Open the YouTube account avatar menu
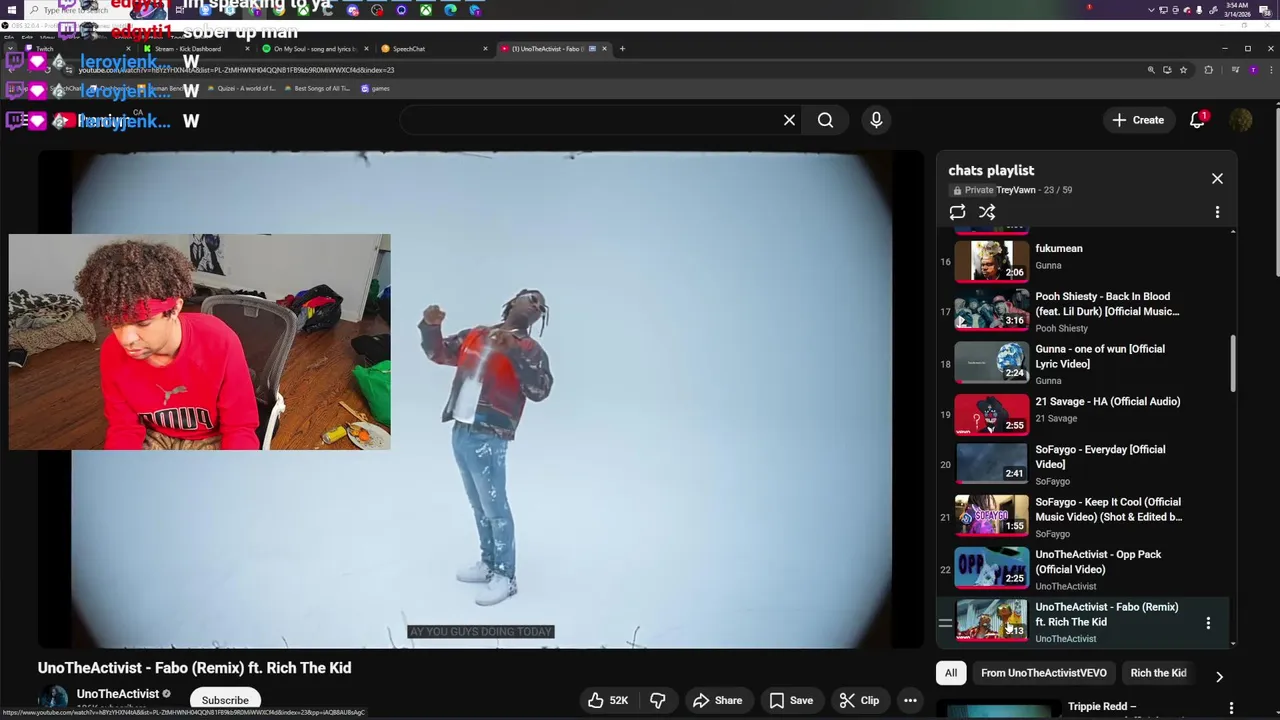Screen dimensions: 1280x720 1241,120
